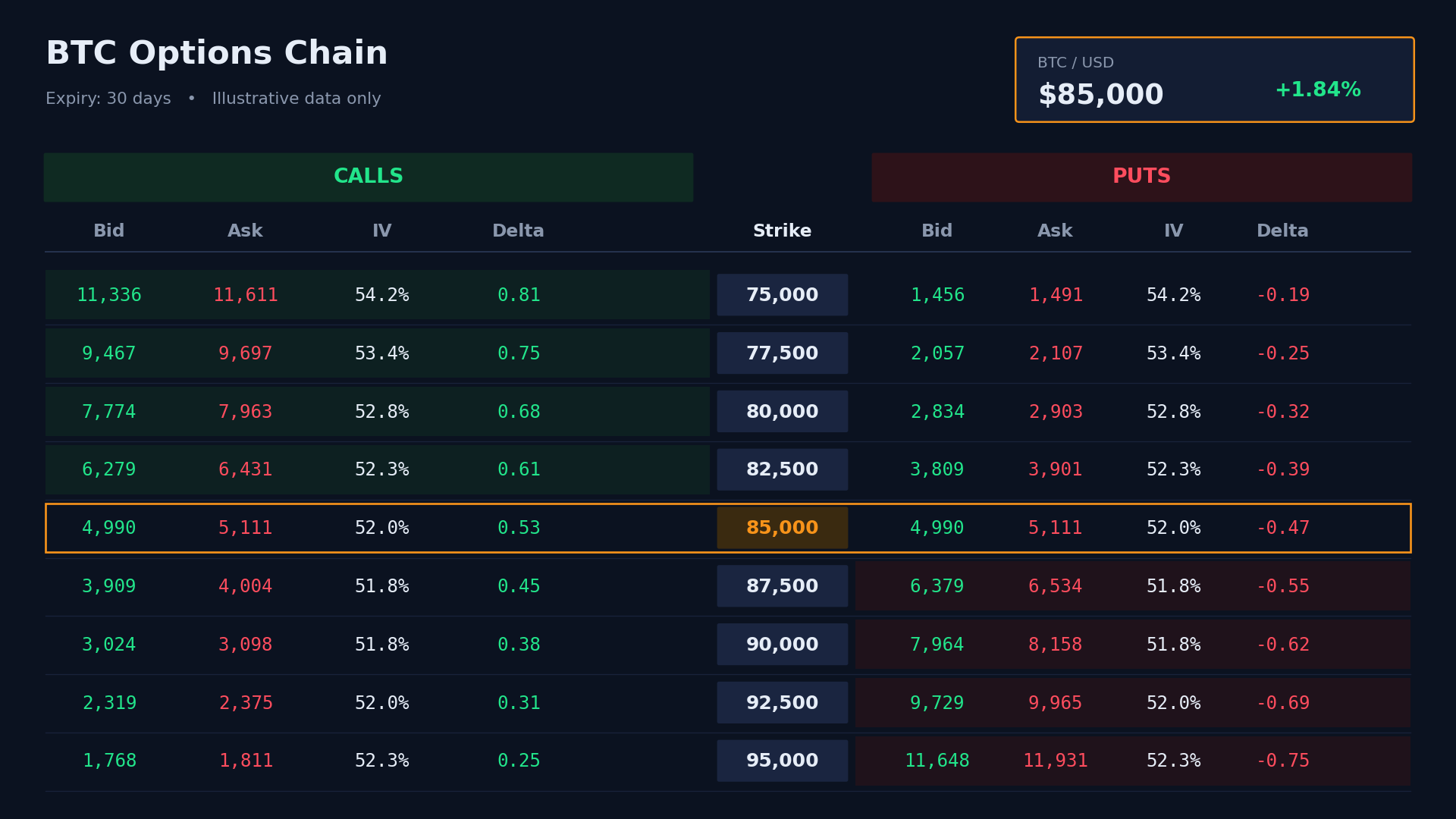Click the BTC / USD ticker label

[x=1075, y=63]
